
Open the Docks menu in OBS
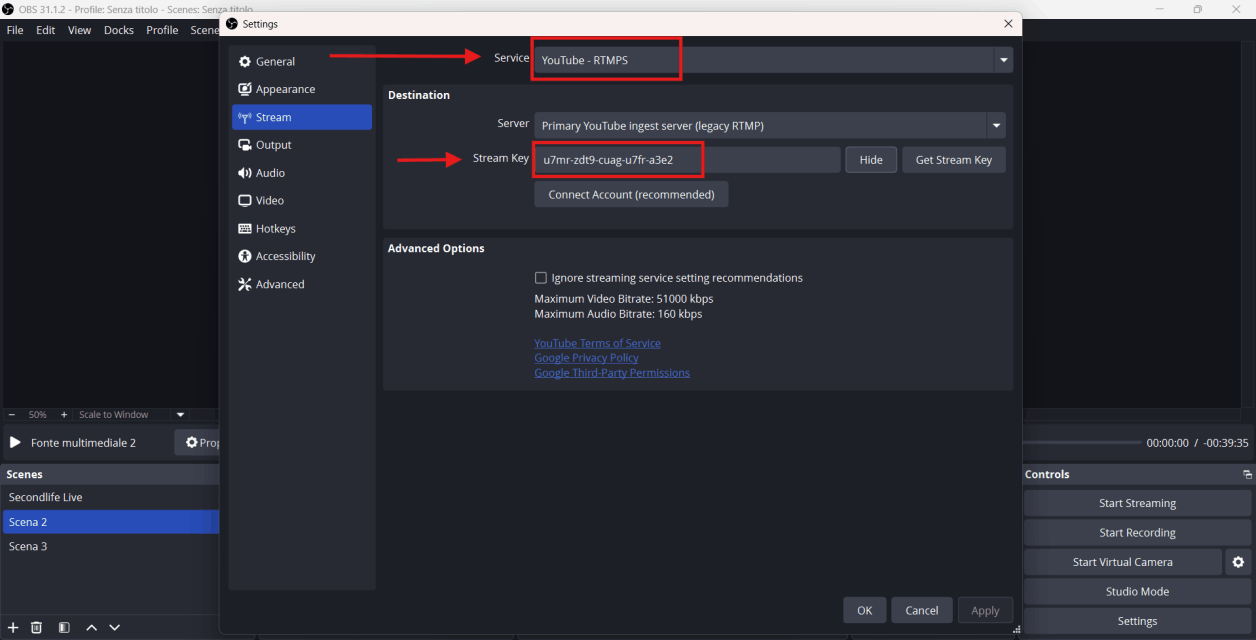[119, 30]
